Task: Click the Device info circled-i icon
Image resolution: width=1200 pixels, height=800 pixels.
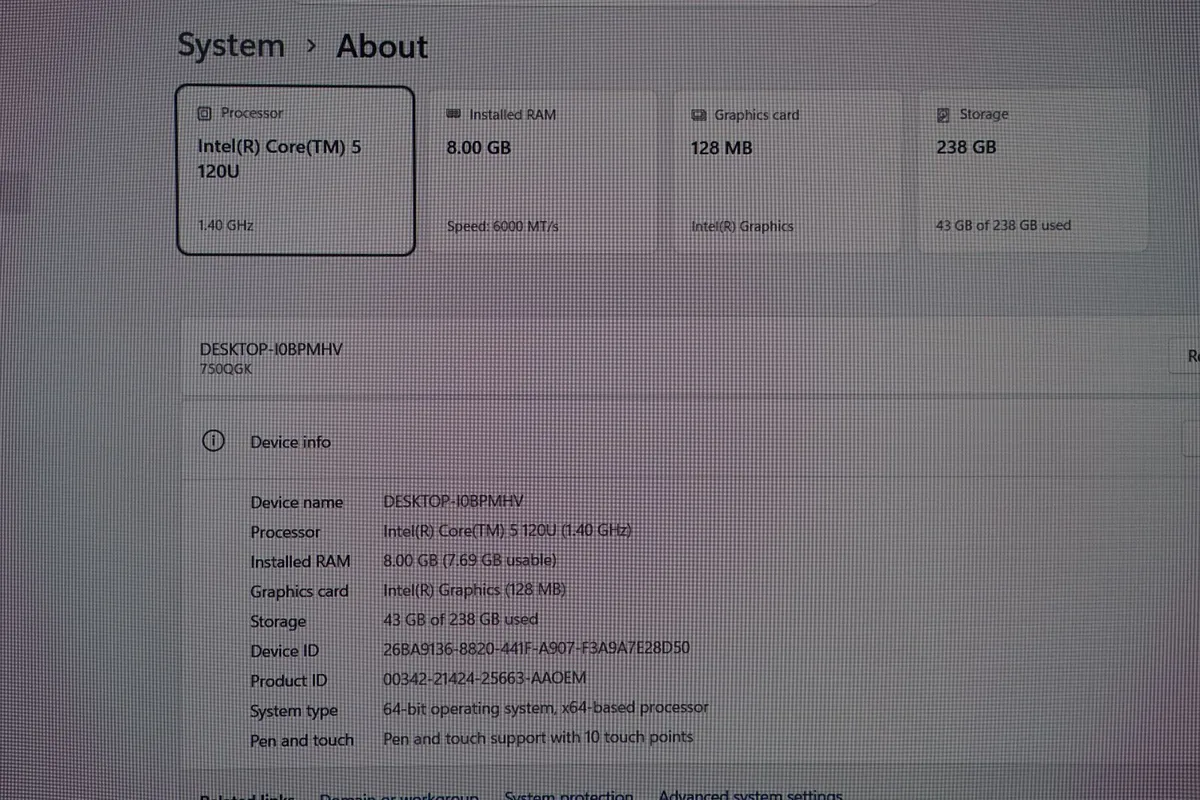Action: click(x=213, y=441)
